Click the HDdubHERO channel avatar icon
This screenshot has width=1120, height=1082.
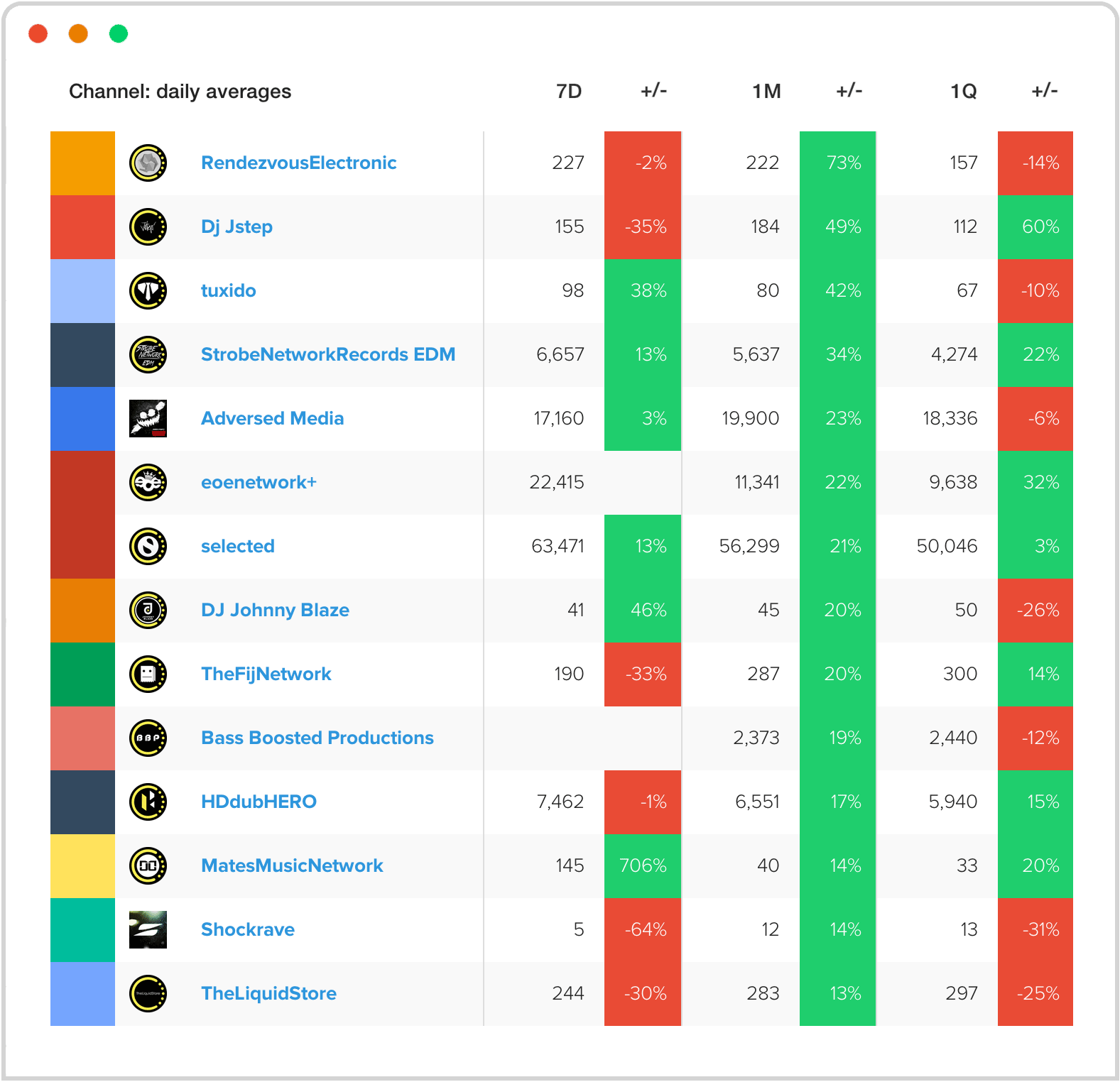click(x=148, y=802)
